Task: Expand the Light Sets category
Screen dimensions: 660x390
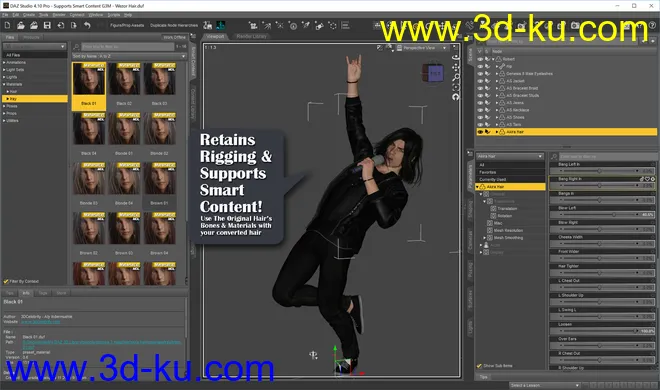Action: tap(4, 70)
